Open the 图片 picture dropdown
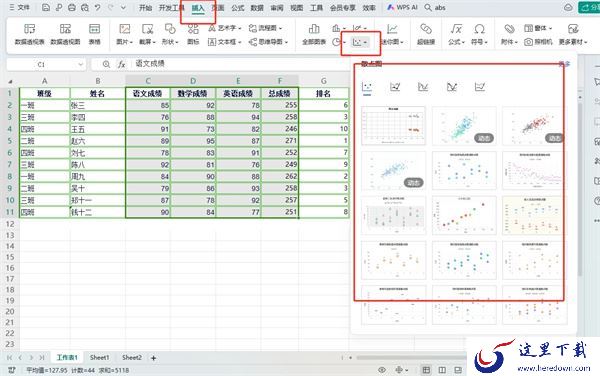This screenshot has width=600, height=376. (x=125, y=34)
